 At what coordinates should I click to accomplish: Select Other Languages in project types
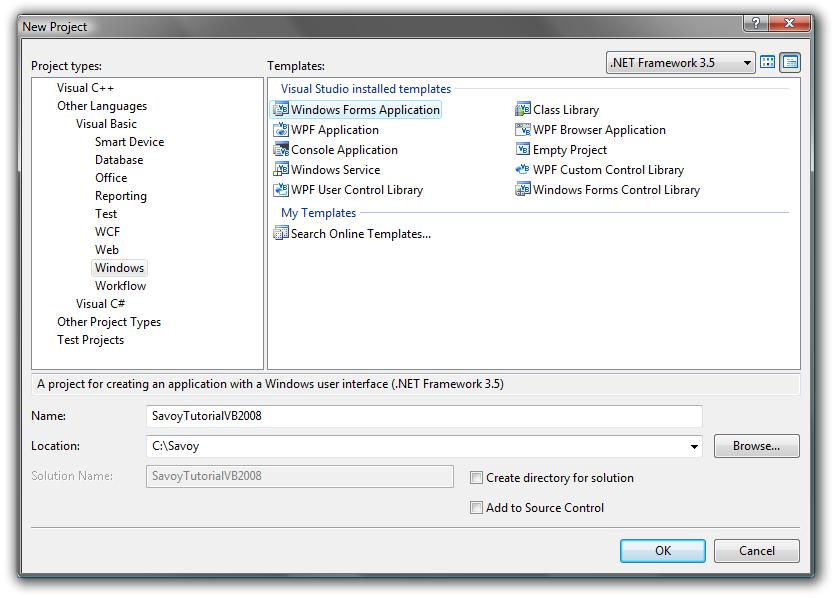pos(102,106)
